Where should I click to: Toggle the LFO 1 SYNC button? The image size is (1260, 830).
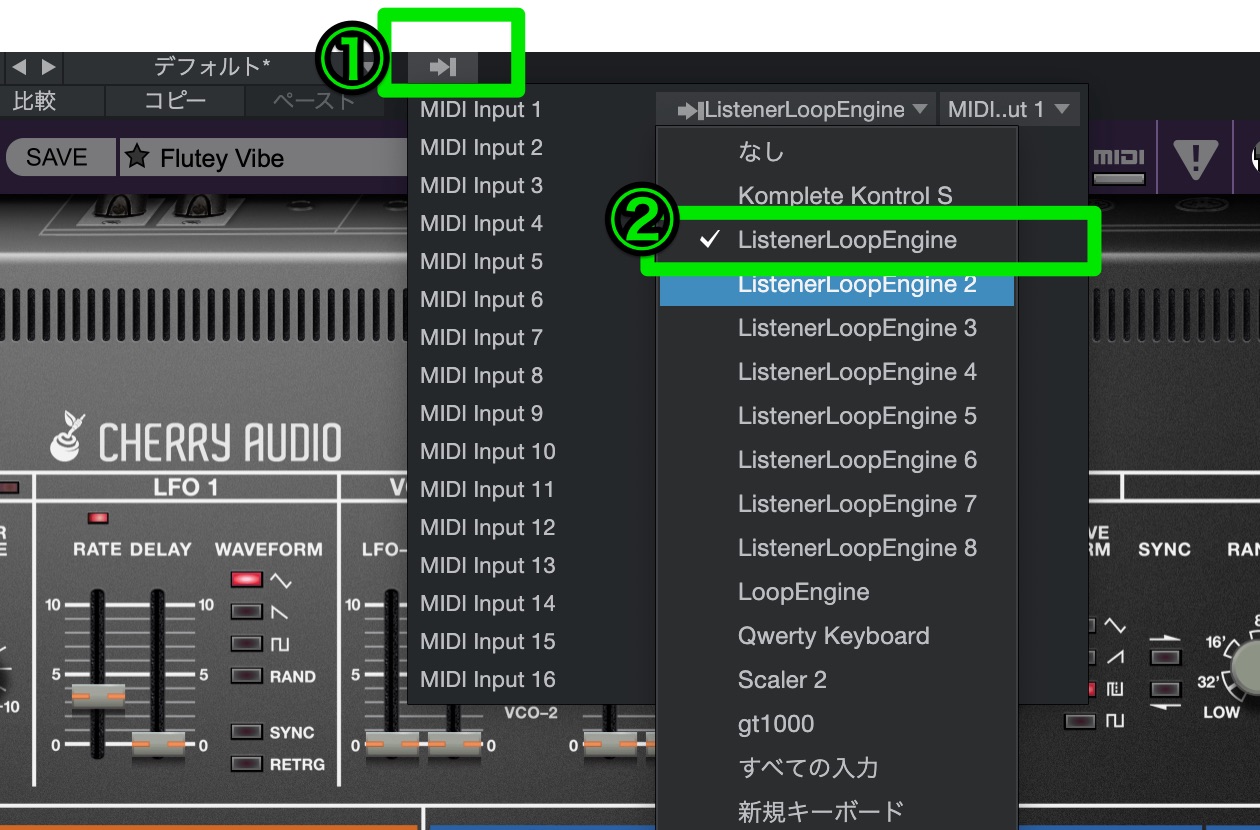click(x=247, y=732)
